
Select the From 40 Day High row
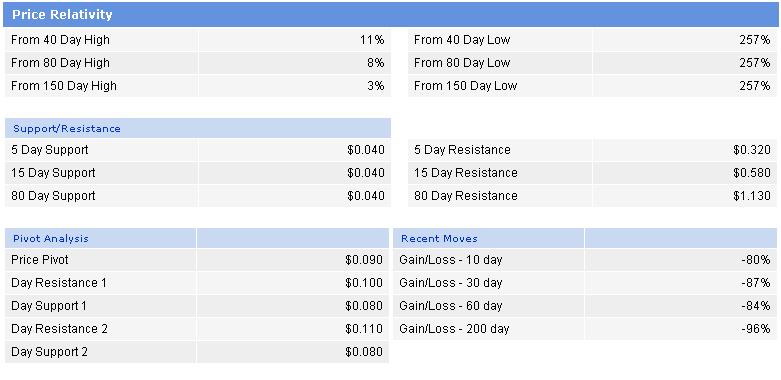point(198,40)
